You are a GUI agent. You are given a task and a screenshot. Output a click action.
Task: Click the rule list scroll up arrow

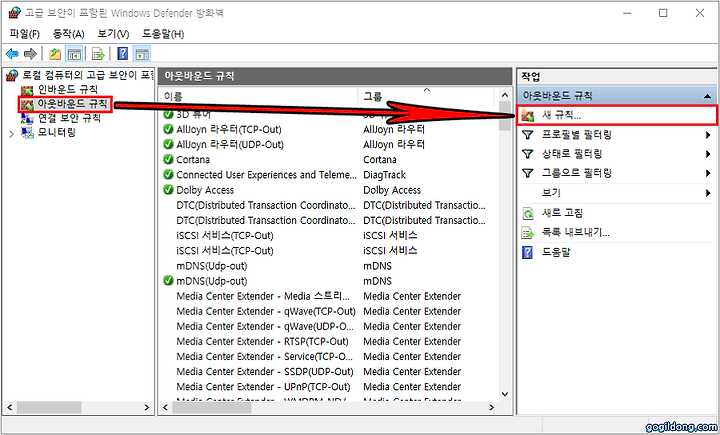point(505,95)
